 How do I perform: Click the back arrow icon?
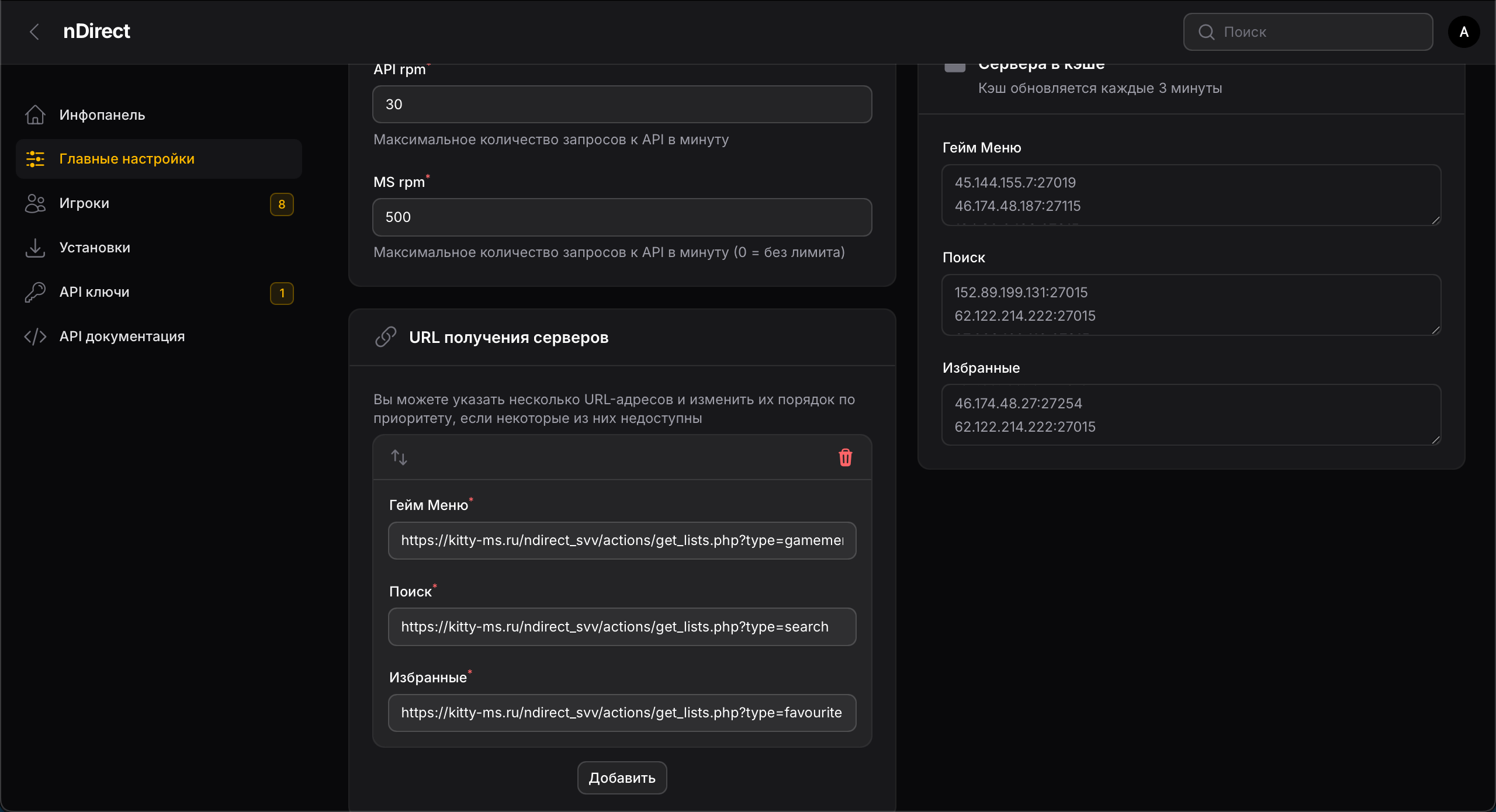pyautogui.click(x=34, y=32)
